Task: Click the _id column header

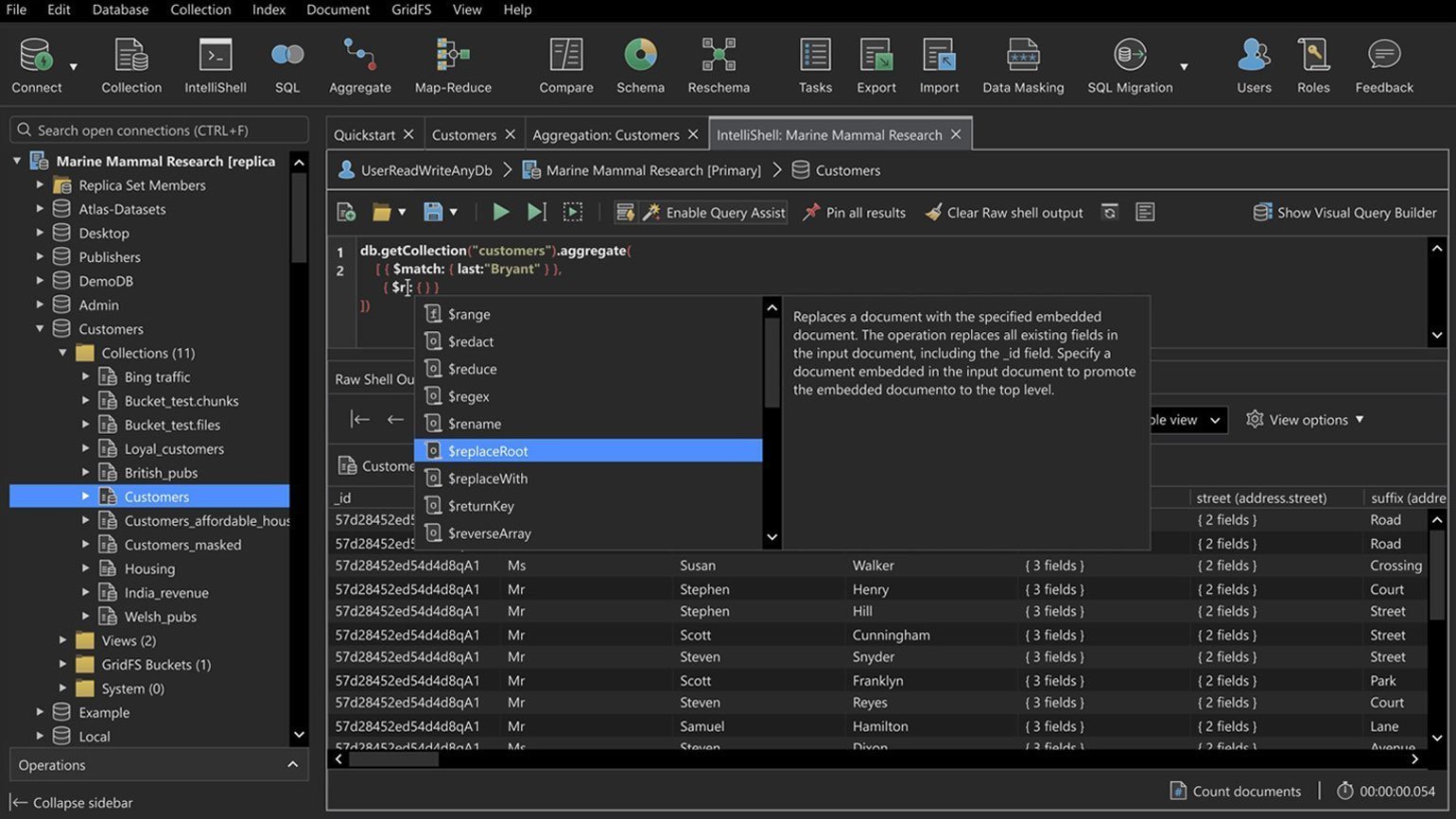Action: 342,497
